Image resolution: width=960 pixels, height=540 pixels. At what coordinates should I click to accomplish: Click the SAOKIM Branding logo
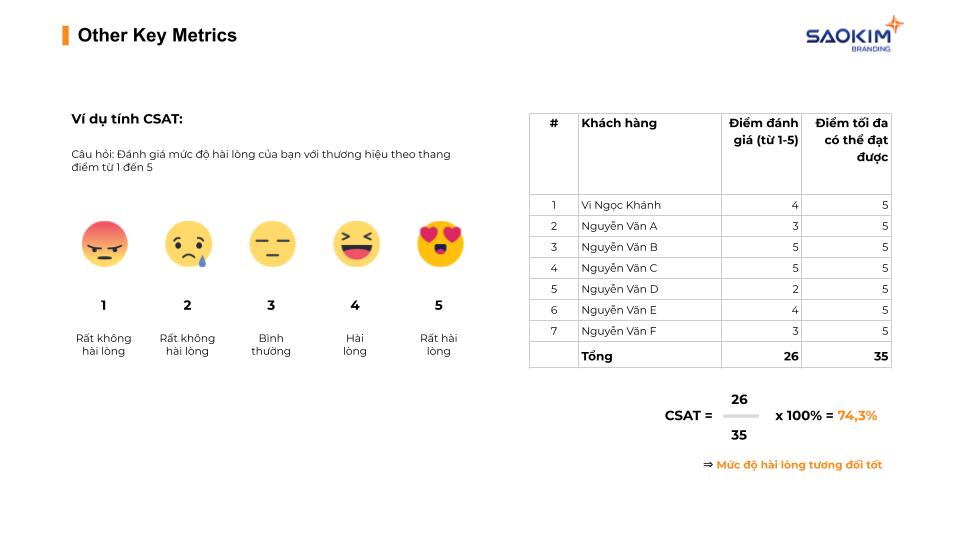854,35
